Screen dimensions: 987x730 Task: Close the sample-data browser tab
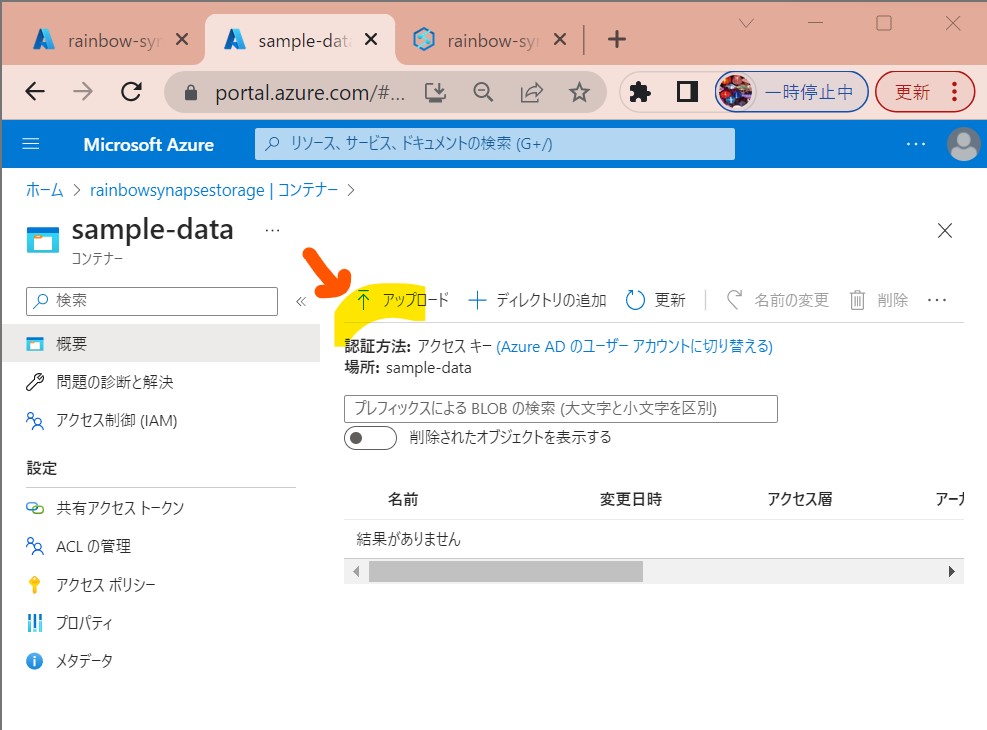tap(371, 40)
